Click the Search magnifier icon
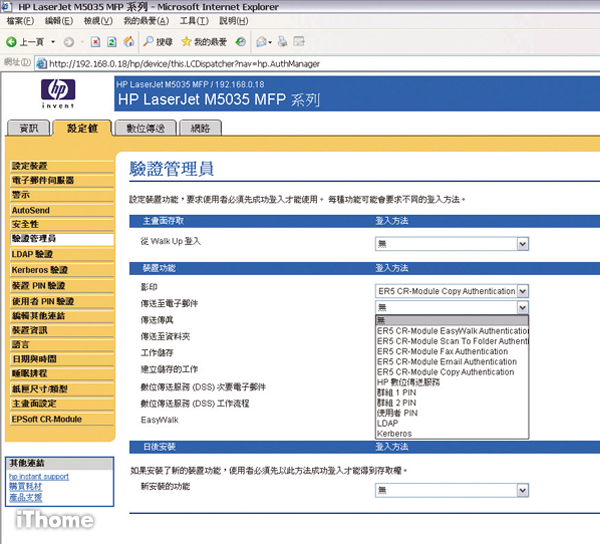This screenshot has height=544, width=600. (148, 42)
